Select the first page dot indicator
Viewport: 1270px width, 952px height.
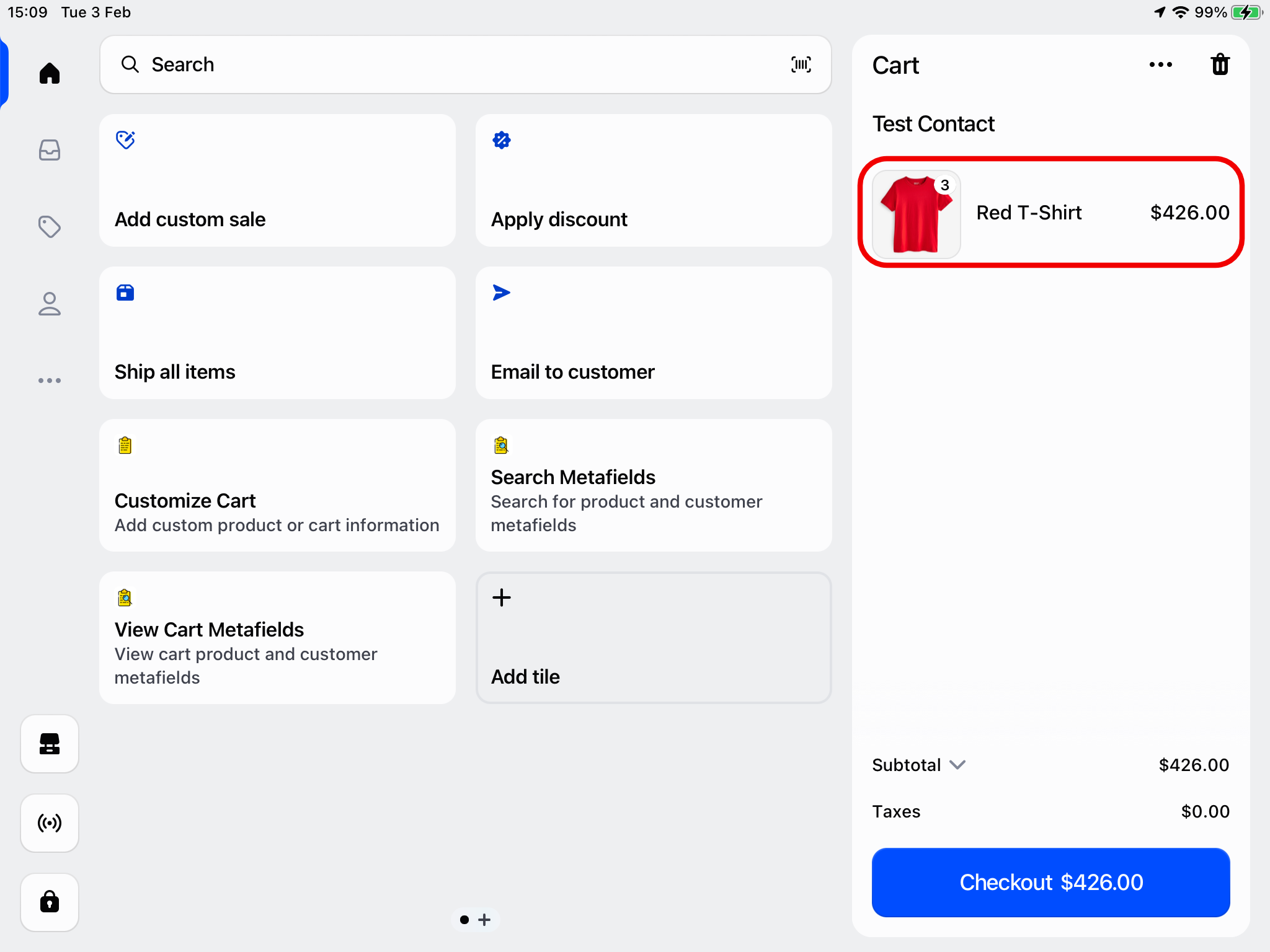464,920
